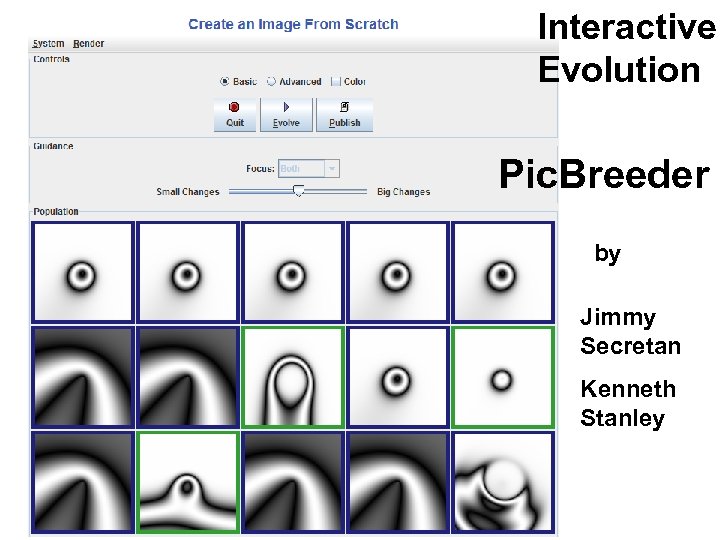
Task: Open the System menu
Action: (x=48, y=44)
